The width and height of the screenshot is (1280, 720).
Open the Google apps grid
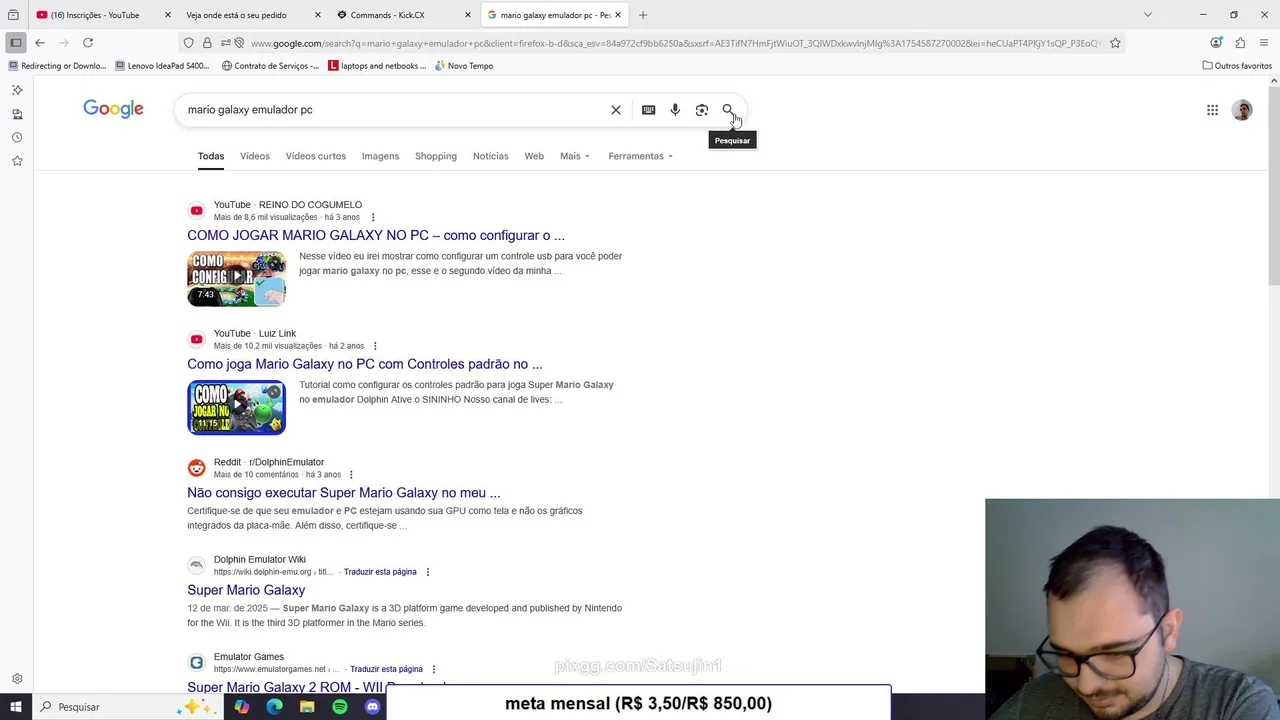pyautogui.click(x=1212, y=110)
